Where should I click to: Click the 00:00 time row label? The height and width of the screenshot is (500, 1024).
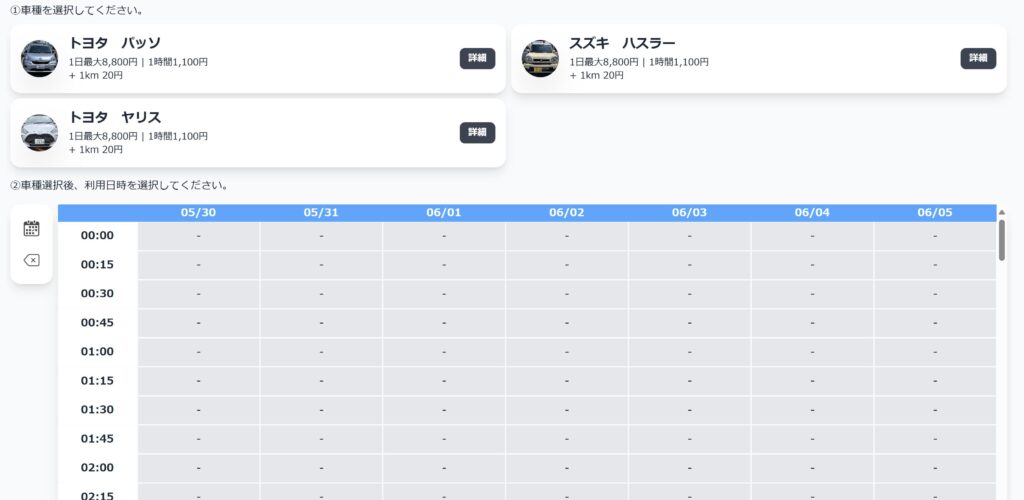click(97, 236)
